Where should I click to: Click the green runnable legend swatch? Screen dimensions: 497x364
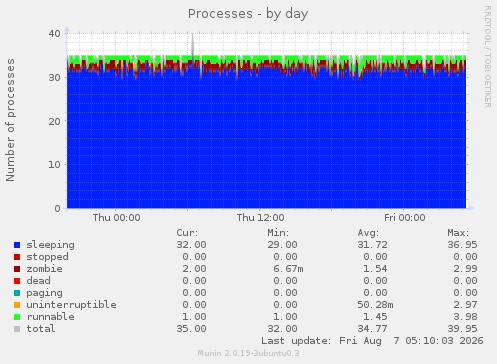click(17, 317)
